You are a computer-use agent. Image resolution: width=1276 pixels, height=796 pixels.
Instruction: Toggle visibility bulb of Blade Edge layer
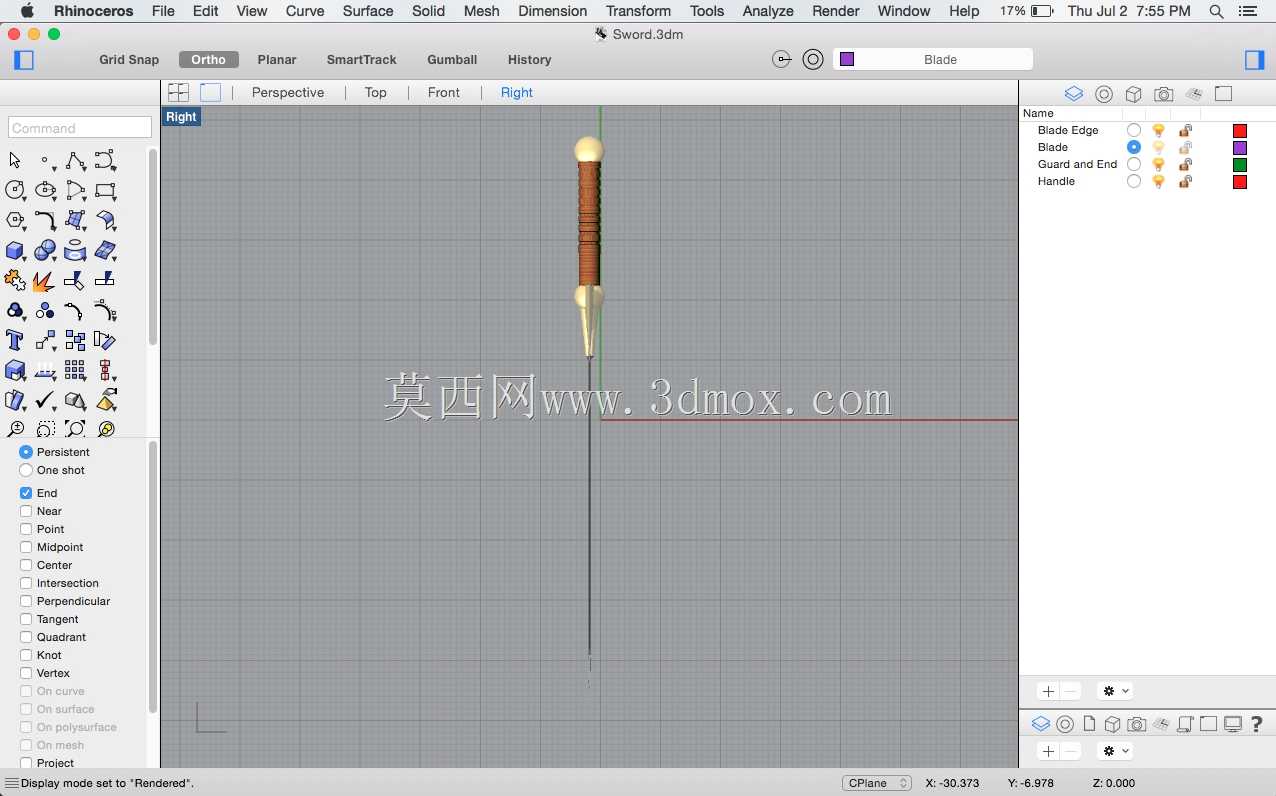coord(1159,130)
